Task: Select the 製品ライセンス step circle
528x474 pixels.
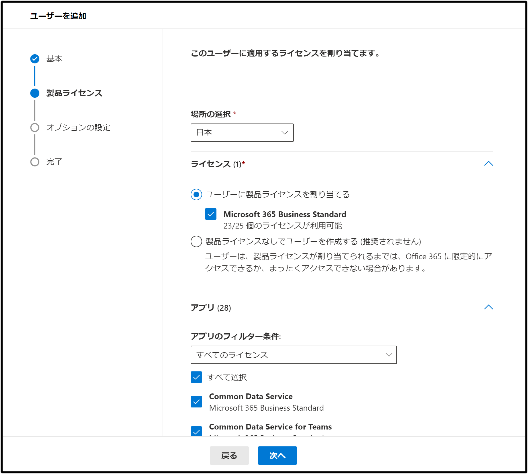Action: click(35, 93)
